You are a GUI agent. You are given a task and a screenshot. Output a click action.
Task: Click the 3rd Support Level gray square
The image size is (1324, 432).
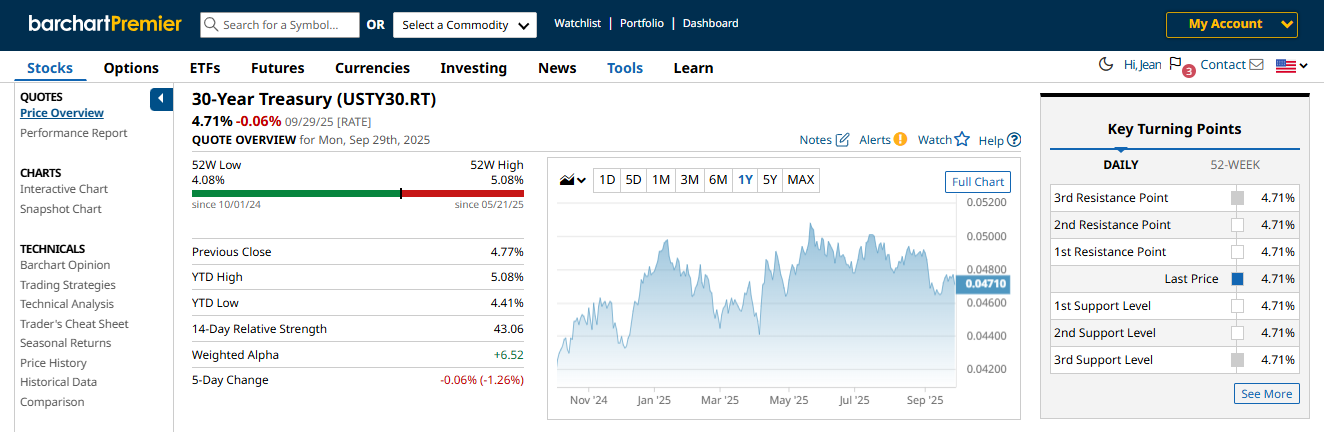click(x=1237, y=360)
